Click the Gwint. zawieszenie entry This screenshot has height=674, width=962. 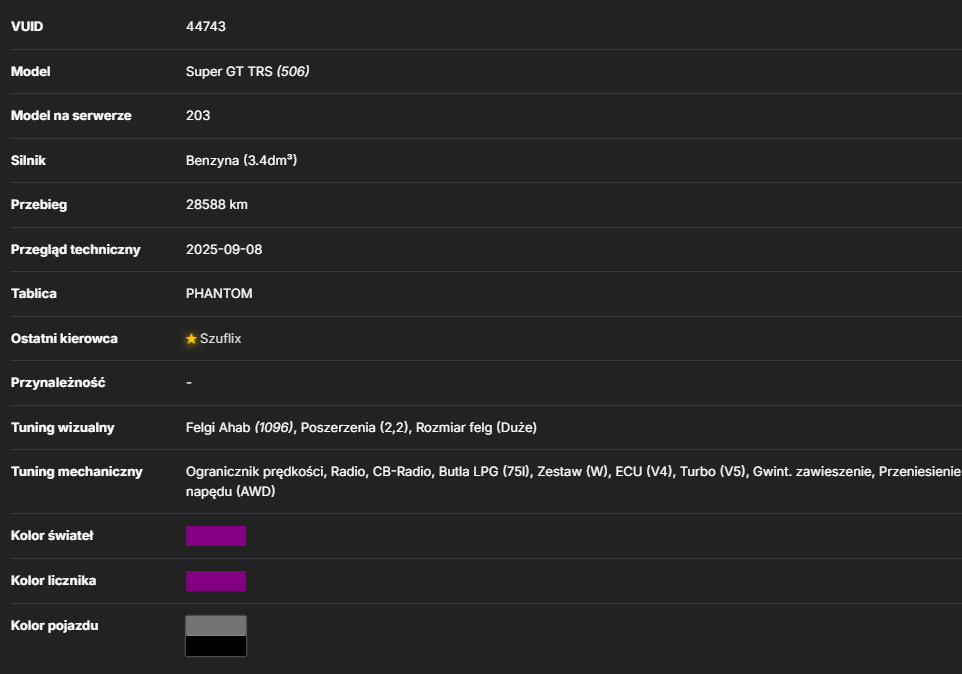[812, 472]
